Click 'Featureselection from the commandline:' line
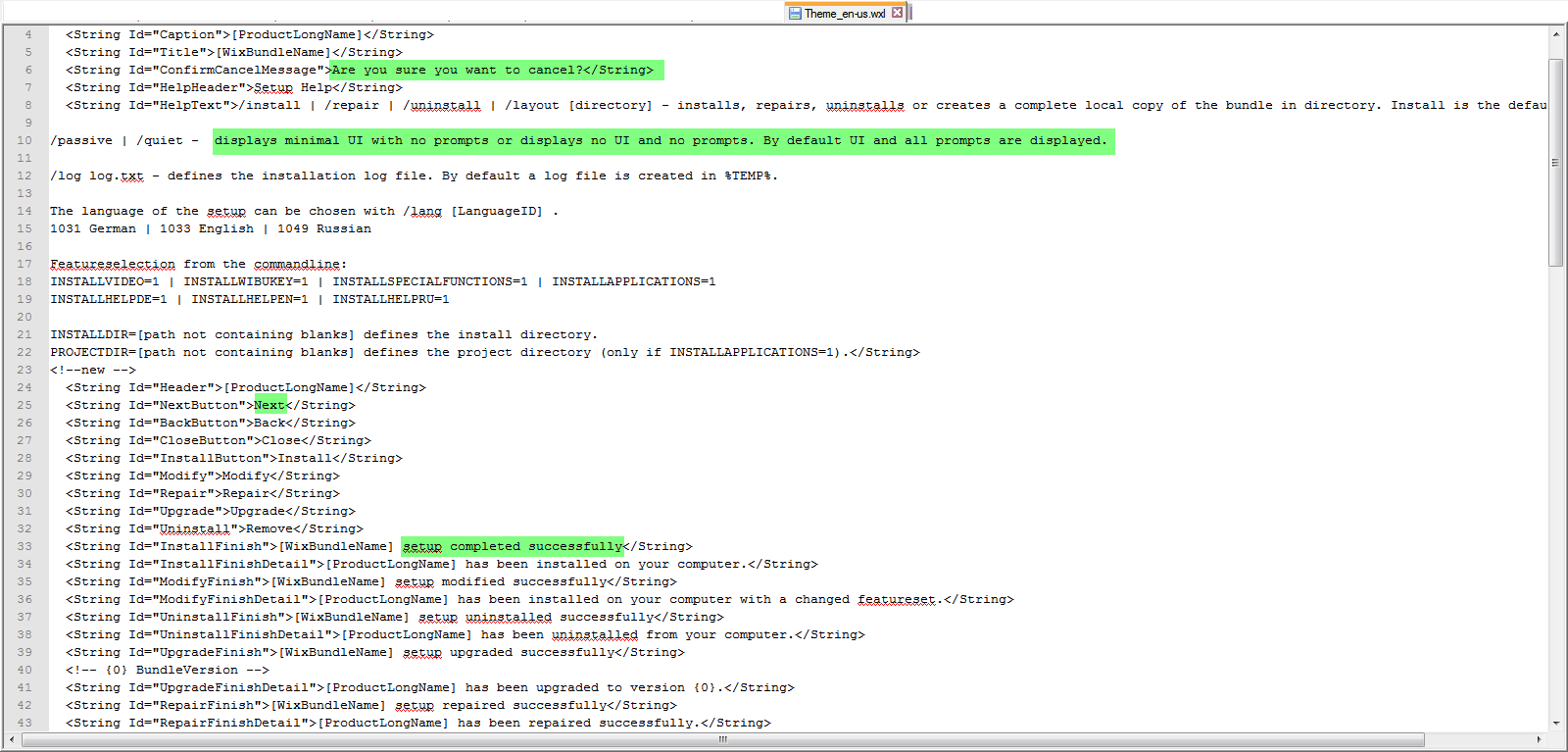The image size is (1568, 752). 199,264
